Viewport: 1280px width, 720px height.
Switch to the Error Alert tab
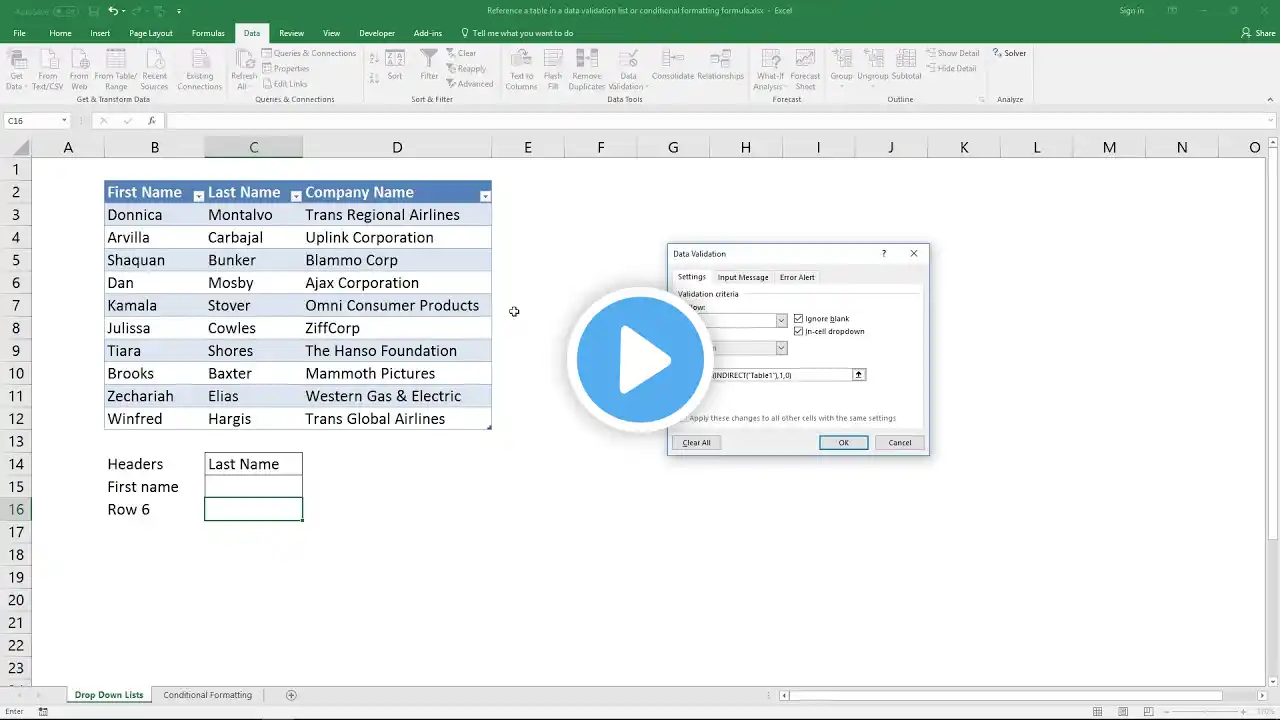tap(797, 277)
